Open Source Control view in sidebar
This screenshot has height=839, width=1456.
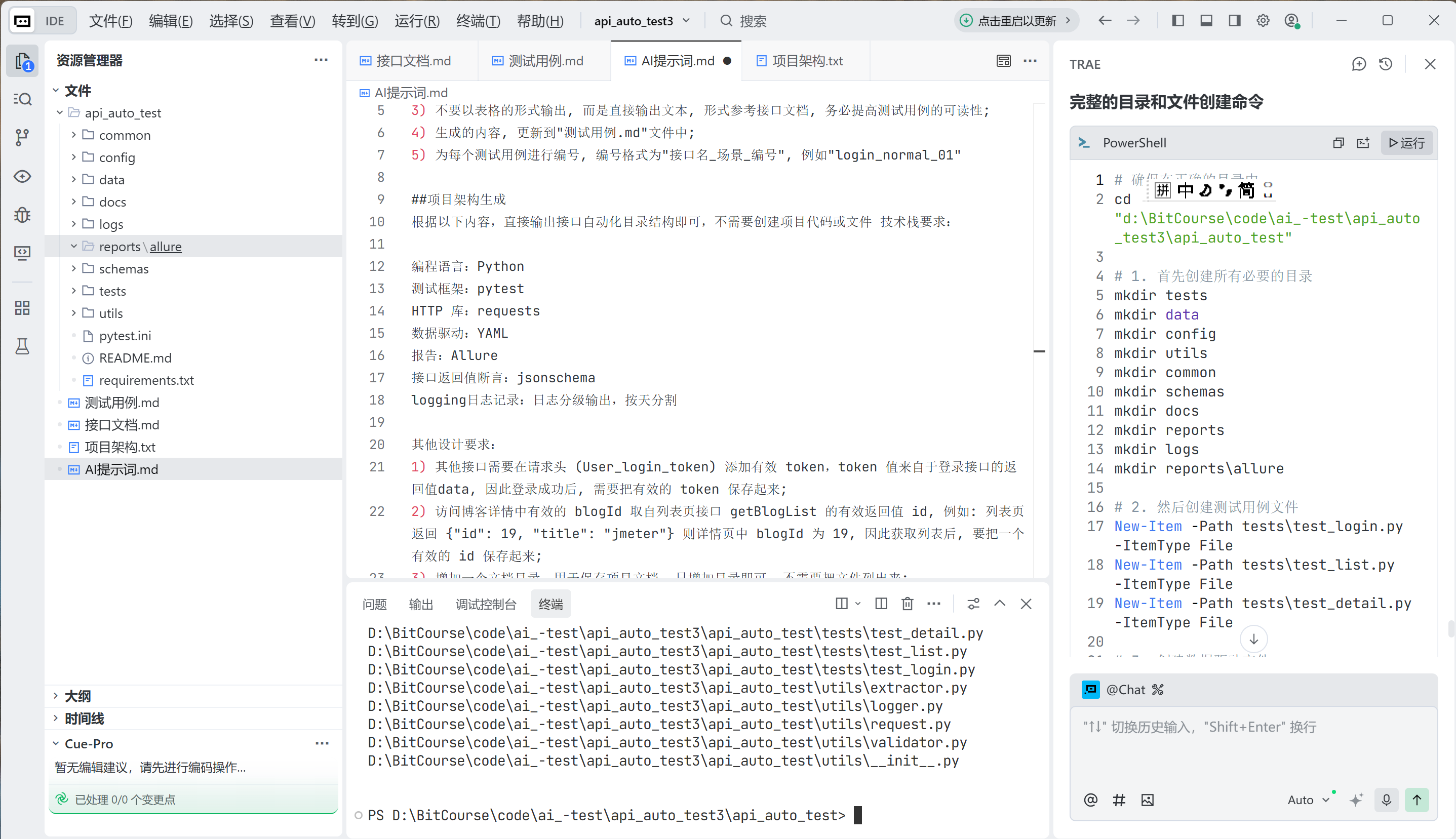point(22,137)
